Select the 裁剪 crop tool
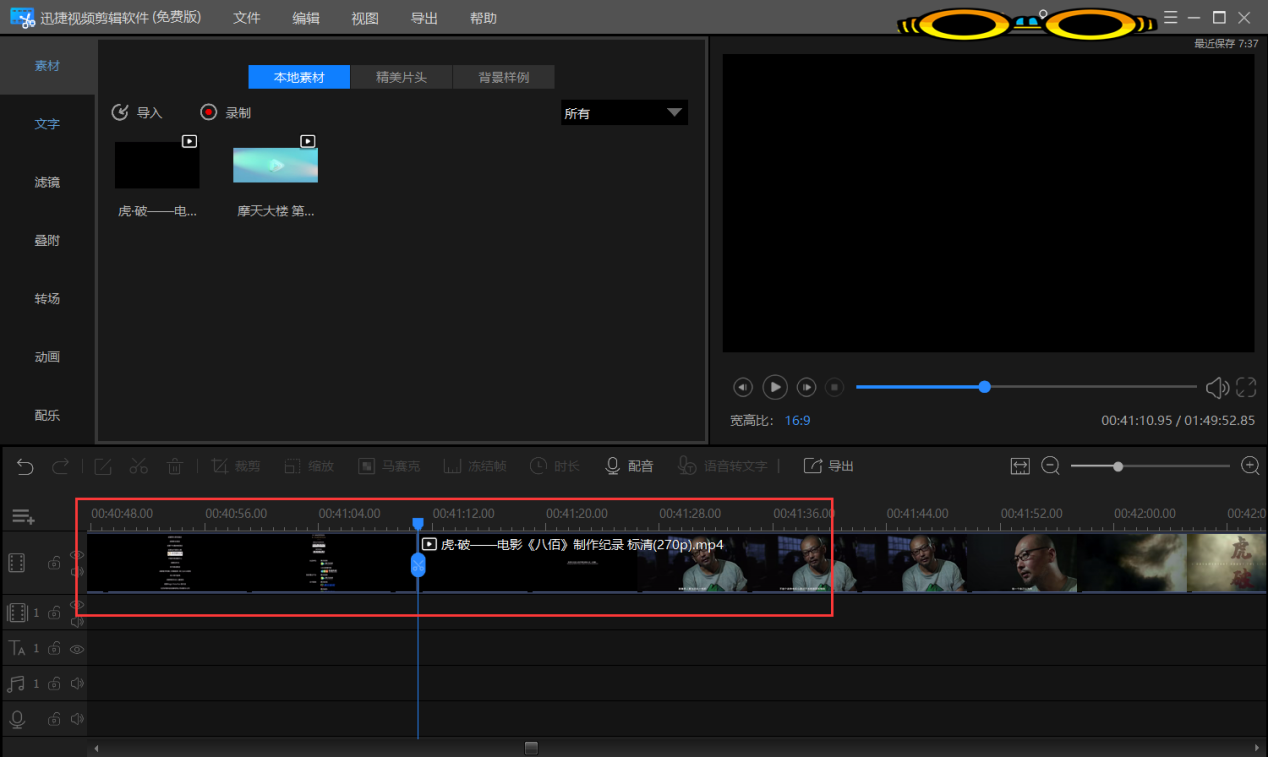This screenshot has width=1268, height=757. pos(235,466)
